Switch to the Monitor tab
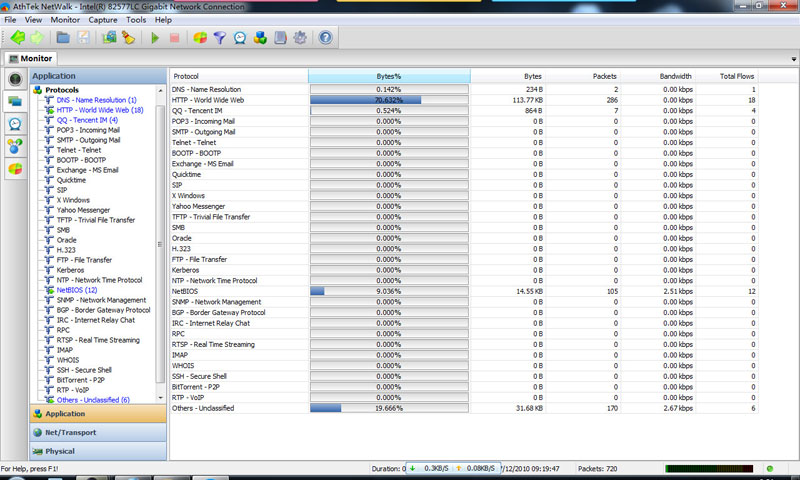 pyautogui.click(x=30, y=59)
